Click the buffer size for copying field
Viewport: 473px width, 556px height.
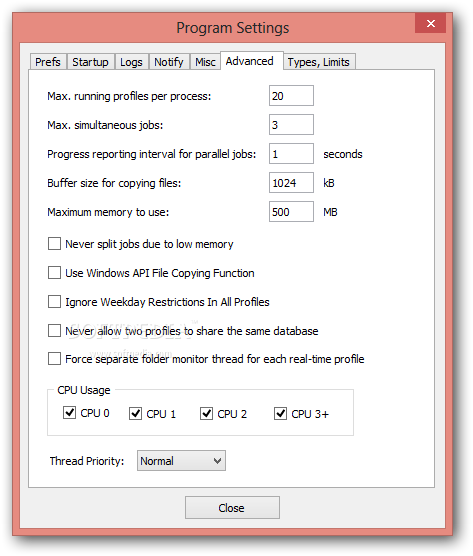click(291, 183)
